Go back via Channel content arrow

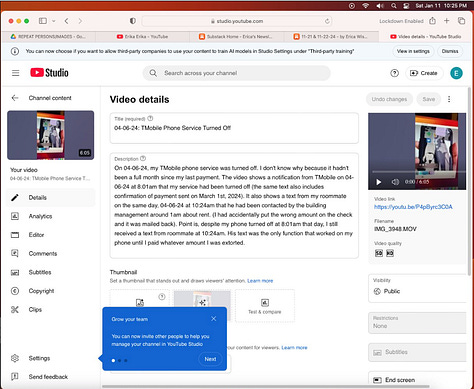[15, 98]
